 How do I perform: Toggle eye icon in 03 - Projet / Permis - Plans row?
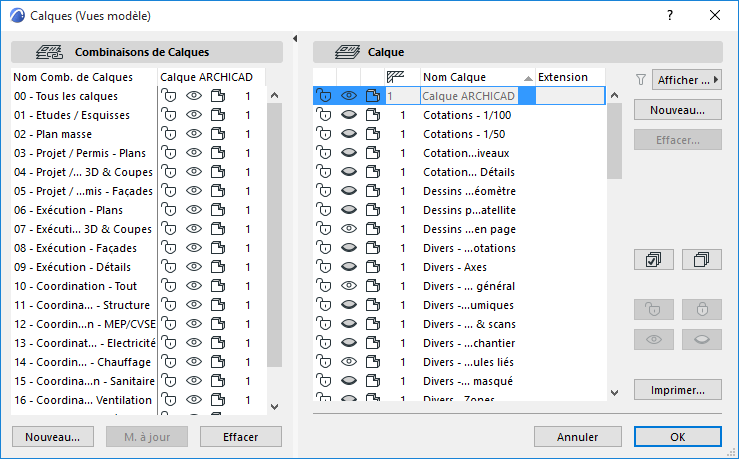[x=194, y=153]
